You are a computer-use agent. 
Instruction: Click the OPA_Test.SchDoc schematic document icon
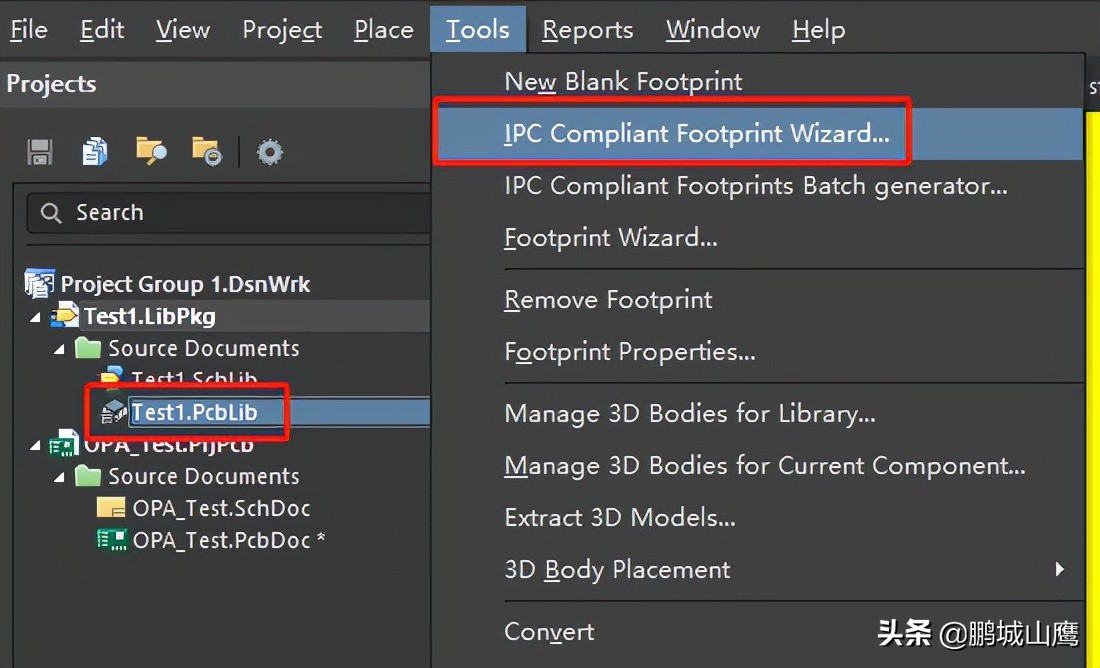[112, 508]
